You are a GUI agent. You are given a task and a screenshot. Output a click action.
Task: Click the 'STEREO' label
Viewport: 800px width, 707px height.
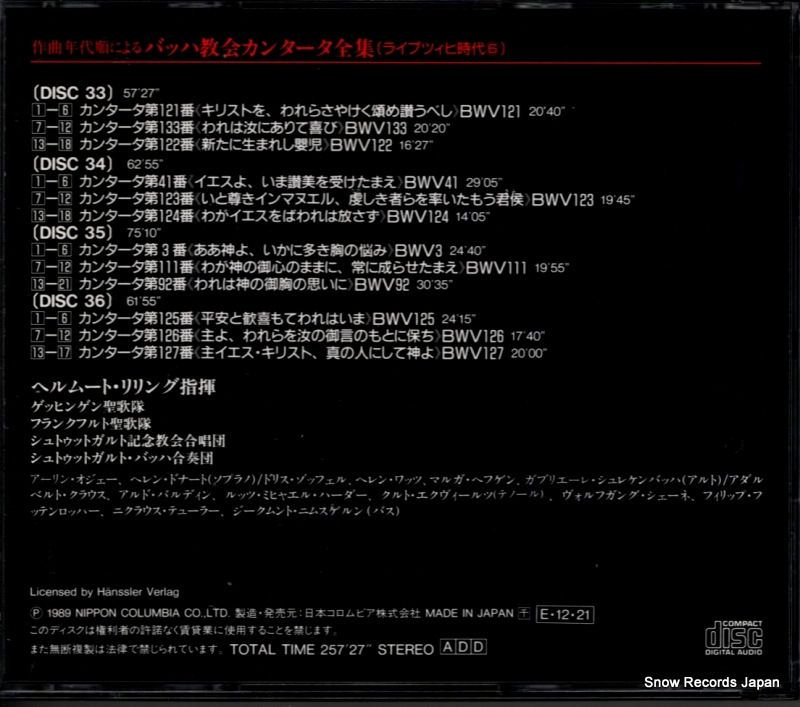pos(406,649)
